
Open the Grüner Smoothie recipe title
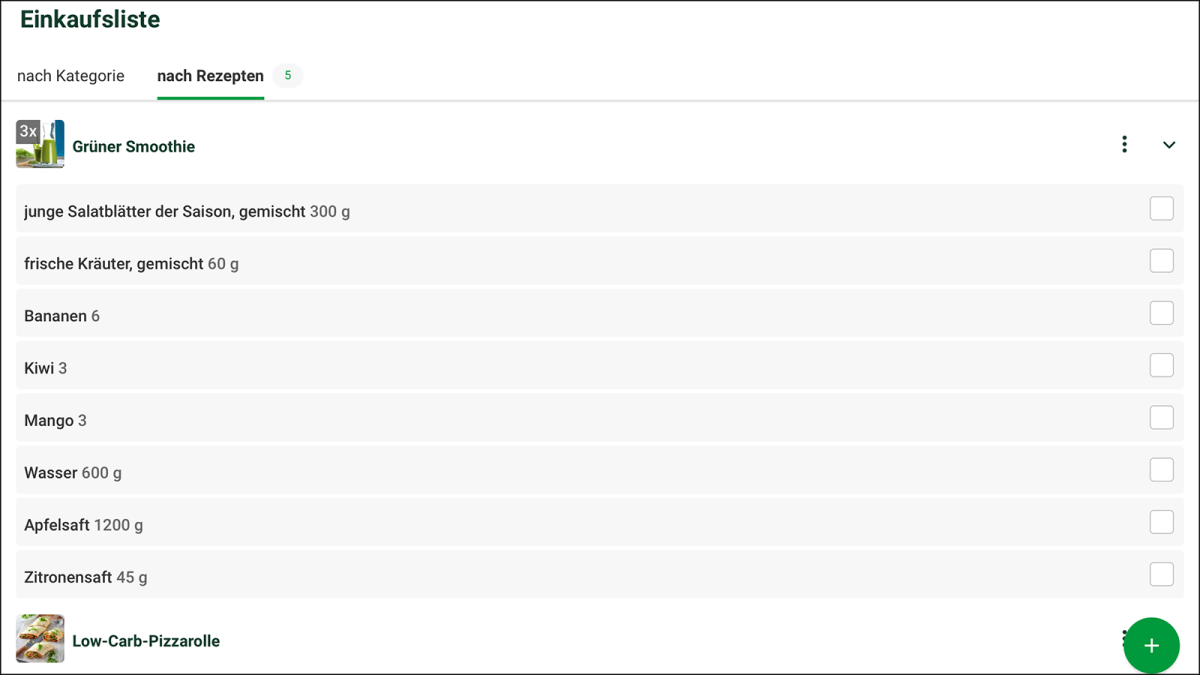(x=133, y=146)
